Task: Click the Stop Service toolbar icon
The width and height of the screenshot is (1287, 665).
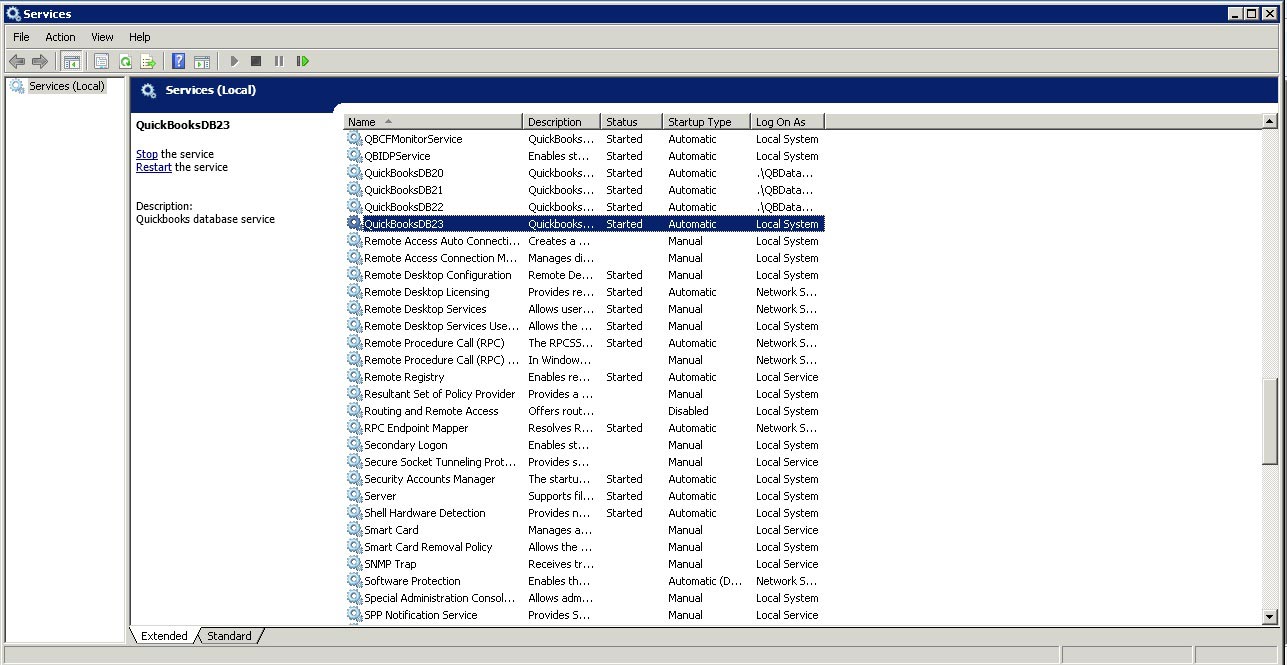Action: (x=256, y=61)
